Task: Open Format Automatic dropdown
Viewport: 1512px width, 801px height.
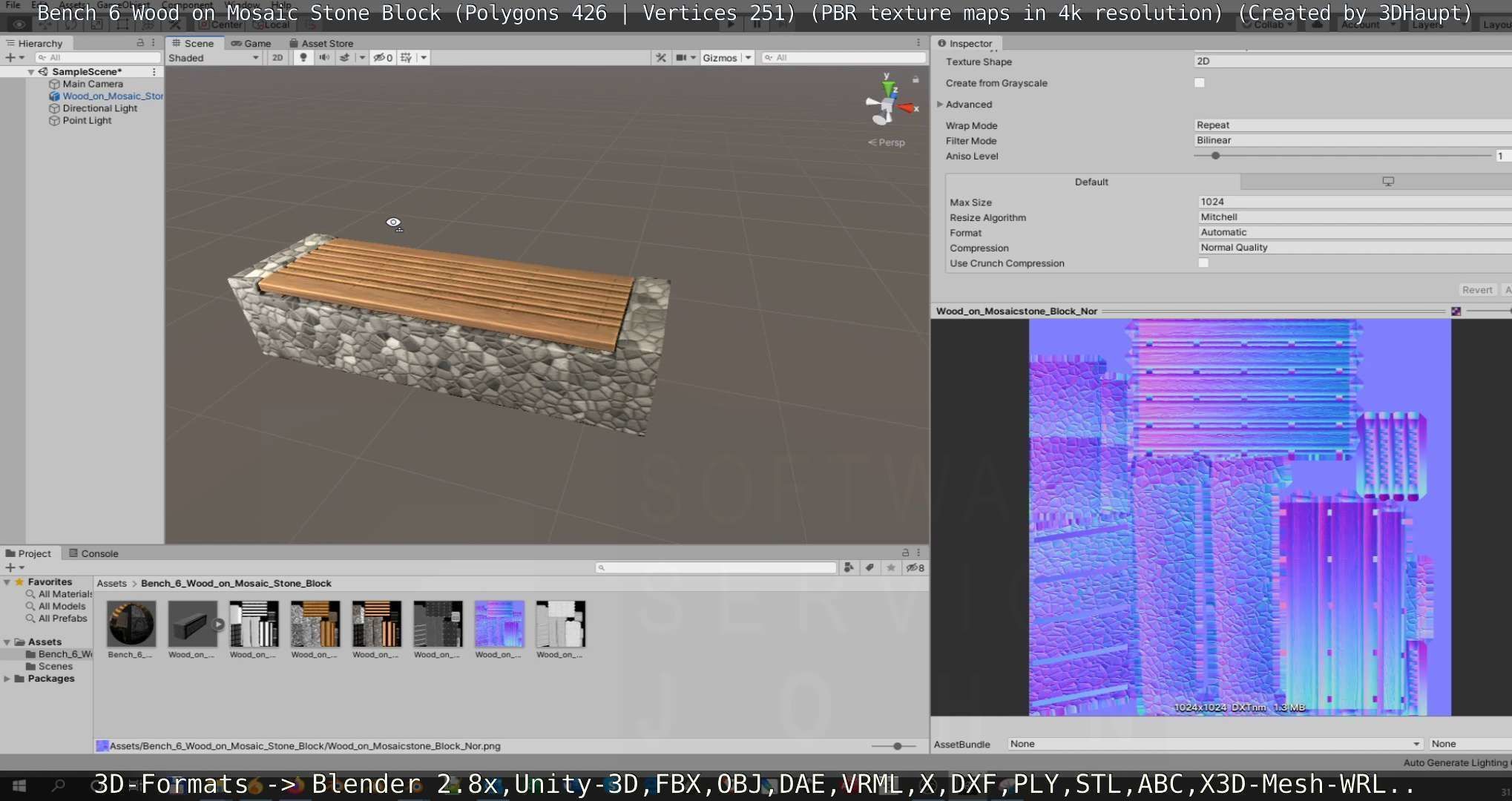Action: tap(1355, 232)
